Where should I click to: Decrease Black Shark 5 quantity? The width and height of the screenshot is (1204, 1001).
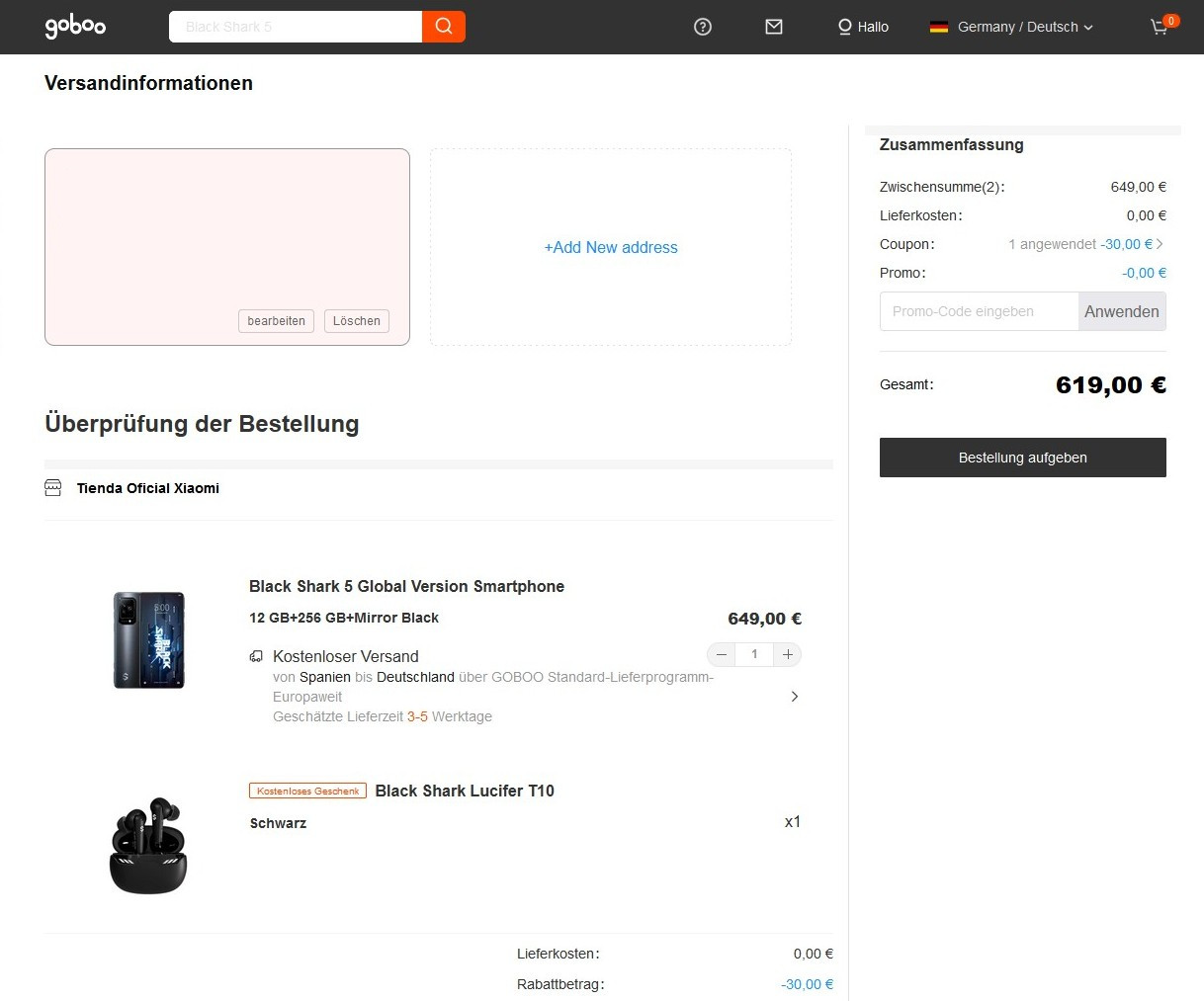(722, 654)
